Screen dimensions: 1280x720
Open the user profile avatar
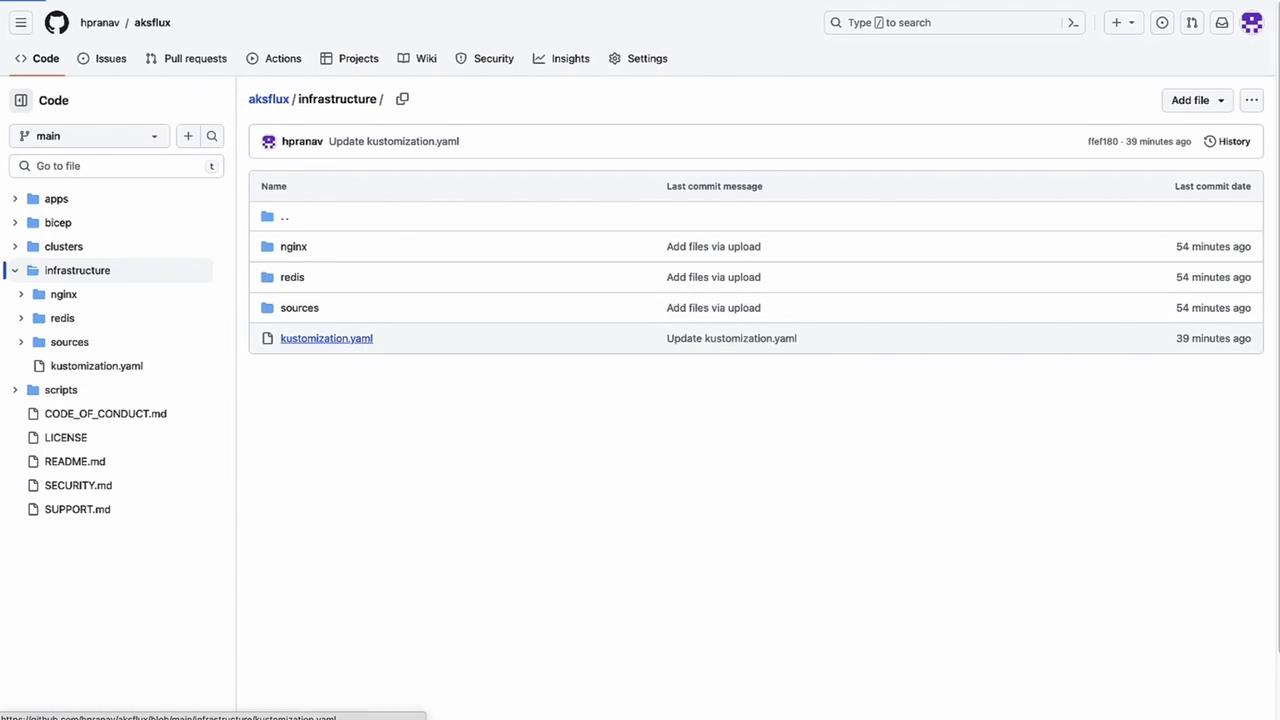click(1252, 22)
